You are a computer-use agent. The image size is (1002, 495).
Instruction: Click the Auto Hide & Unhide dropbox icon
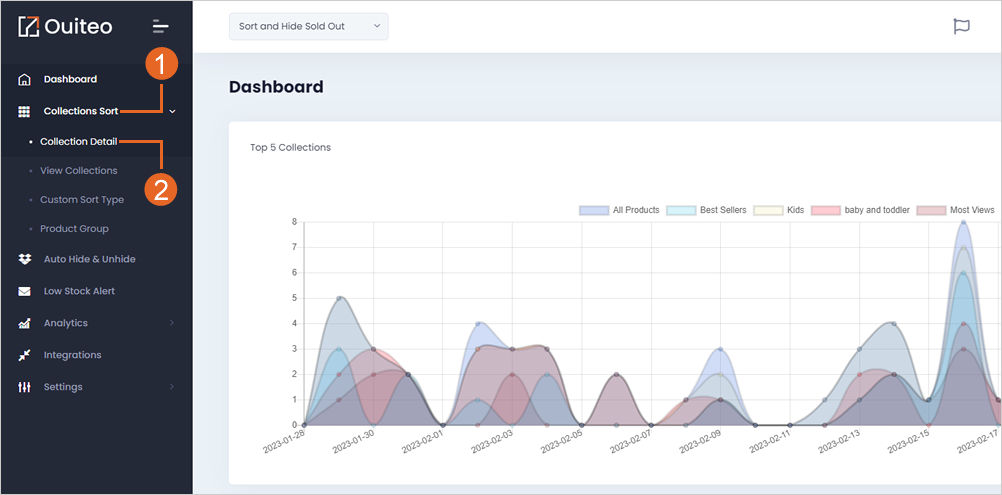24,259
